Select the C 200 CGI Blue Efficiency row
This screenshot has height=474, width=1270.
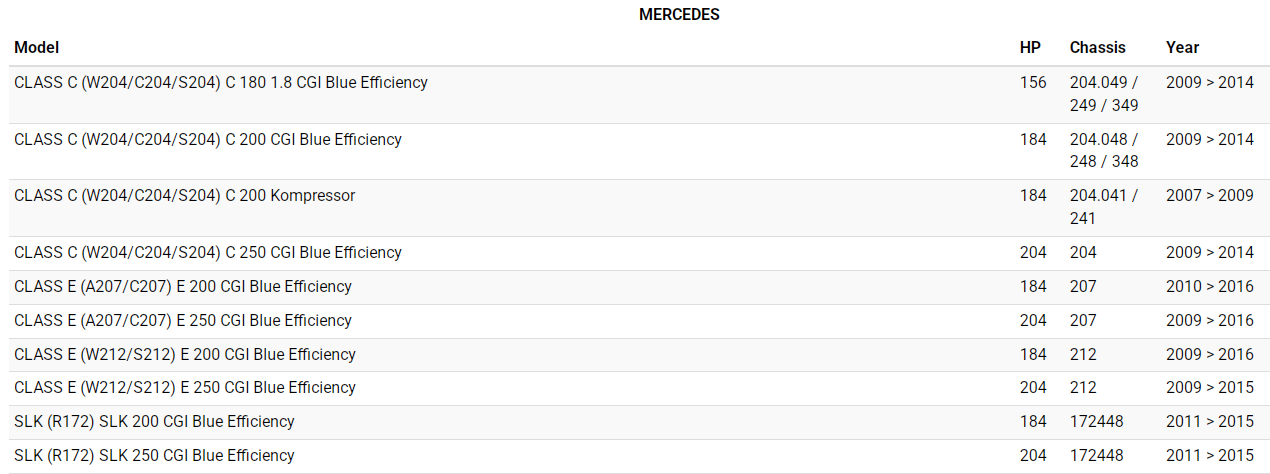click(208, 140)
